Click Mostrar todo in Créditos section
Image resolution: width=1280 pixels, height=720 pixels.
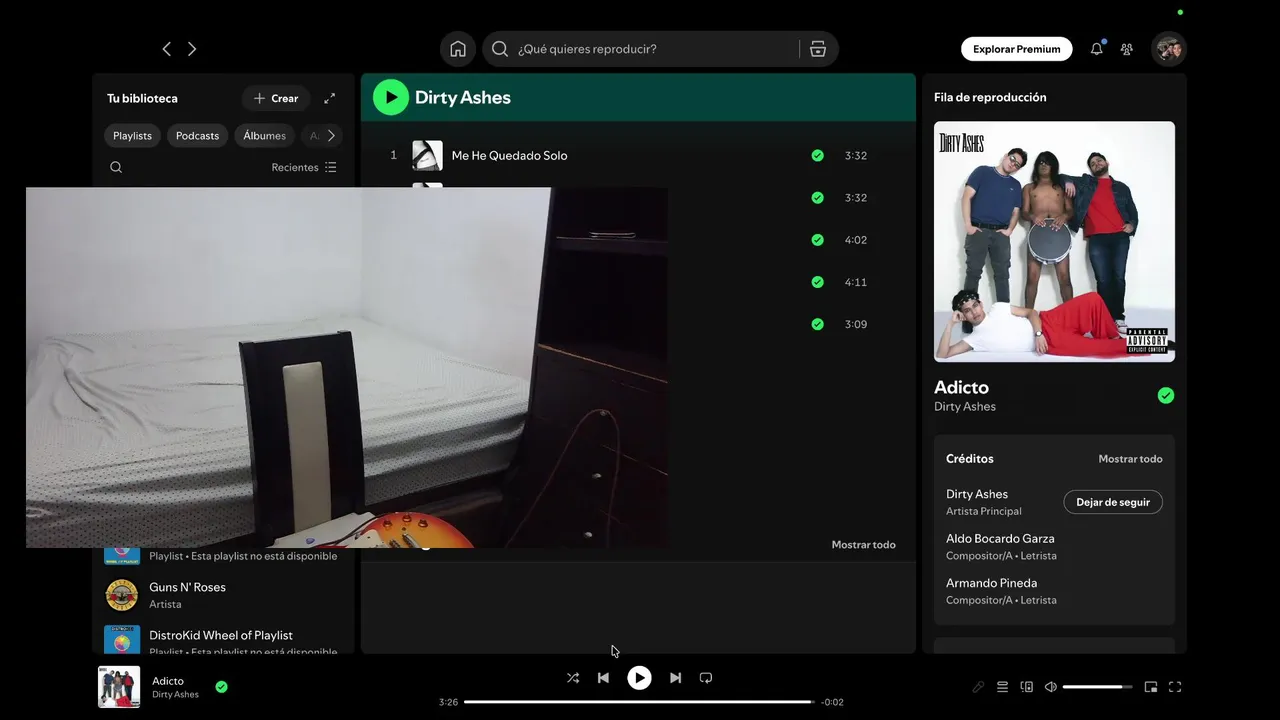click(x=1130, y=459)
